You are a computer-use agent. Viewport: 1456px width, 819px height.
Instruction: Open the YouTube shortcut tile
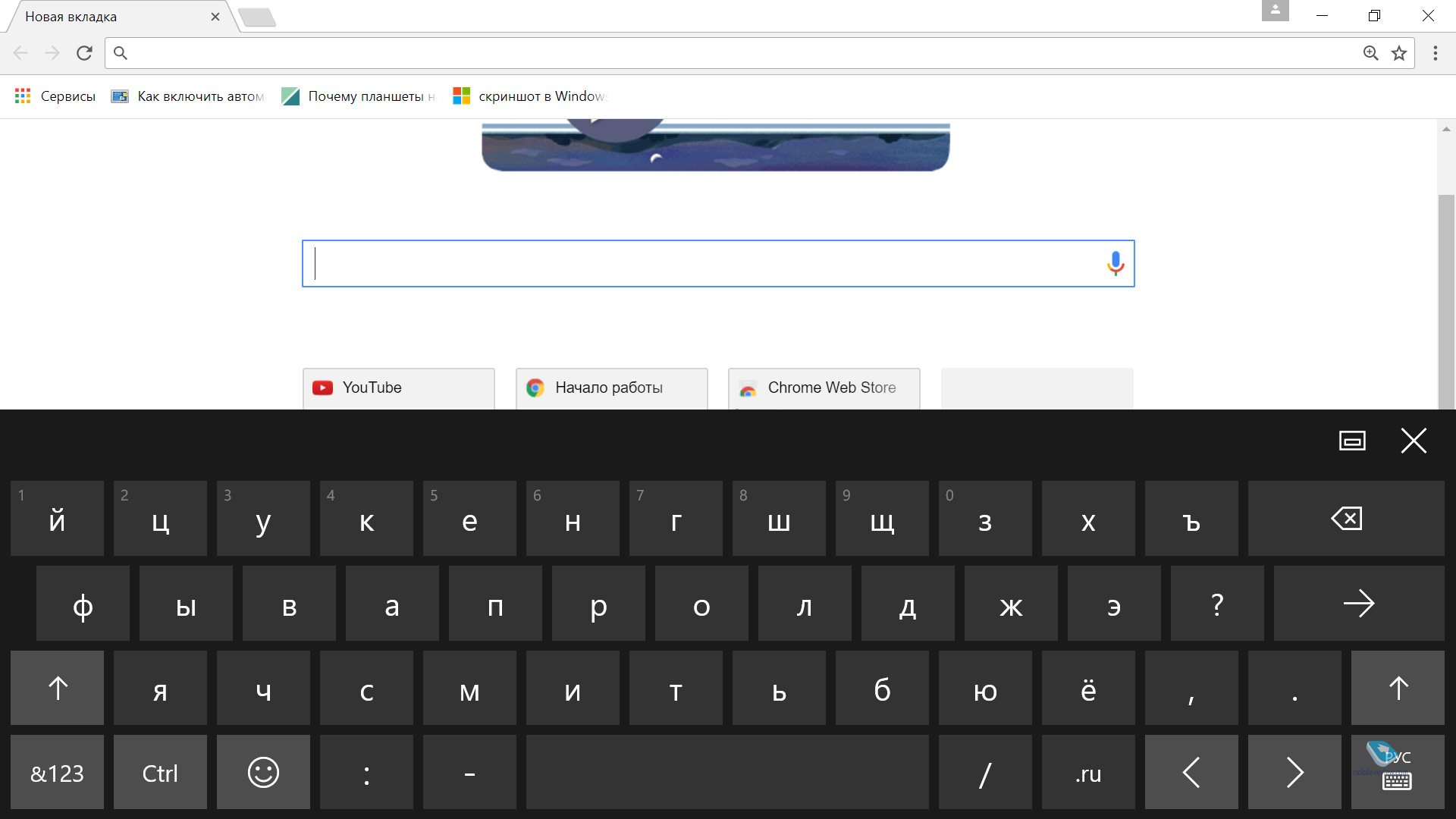[398, 388]
